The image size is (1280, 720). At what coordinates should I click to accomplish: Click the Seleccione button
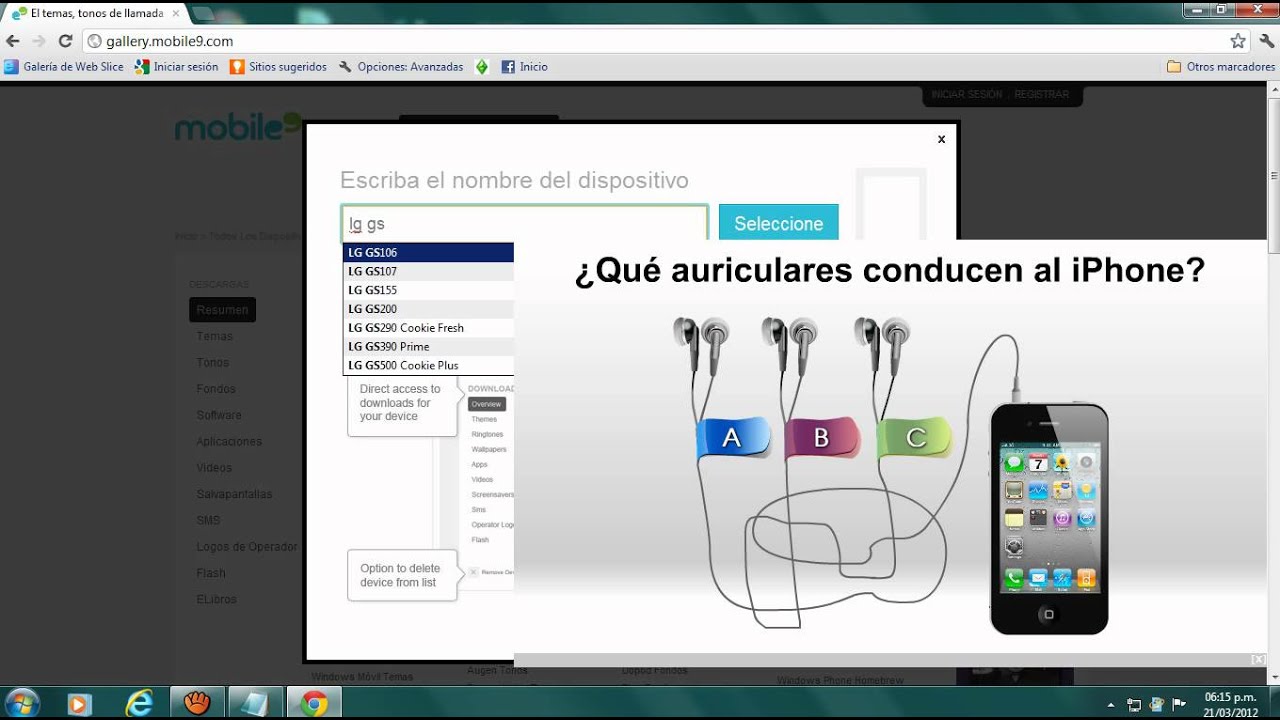coord(778,224)
